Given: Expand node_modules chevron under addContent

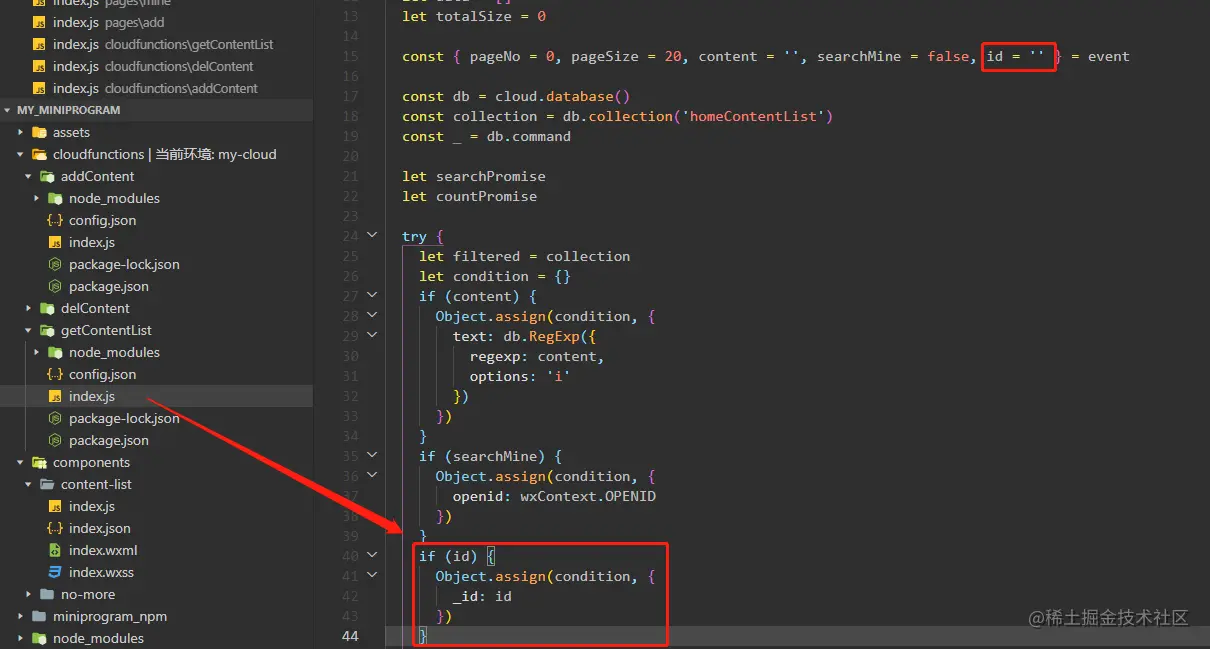Looking at the screenshot, I should pos(37,198).
